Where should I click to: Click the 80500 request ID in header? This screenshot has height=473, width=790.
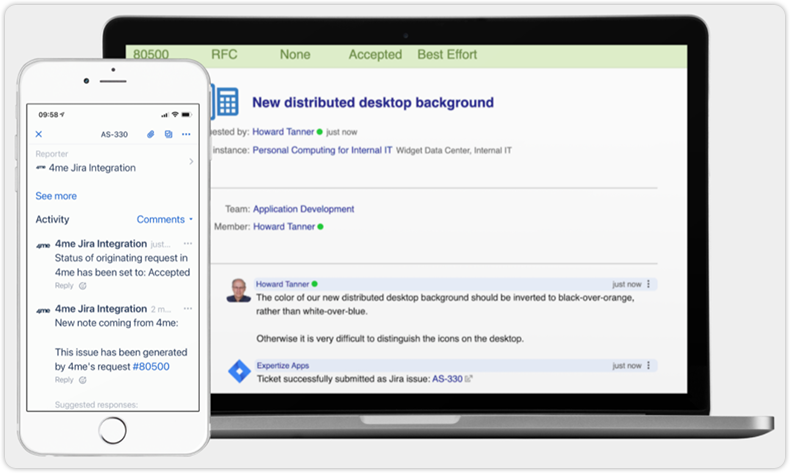click(151, 54)
